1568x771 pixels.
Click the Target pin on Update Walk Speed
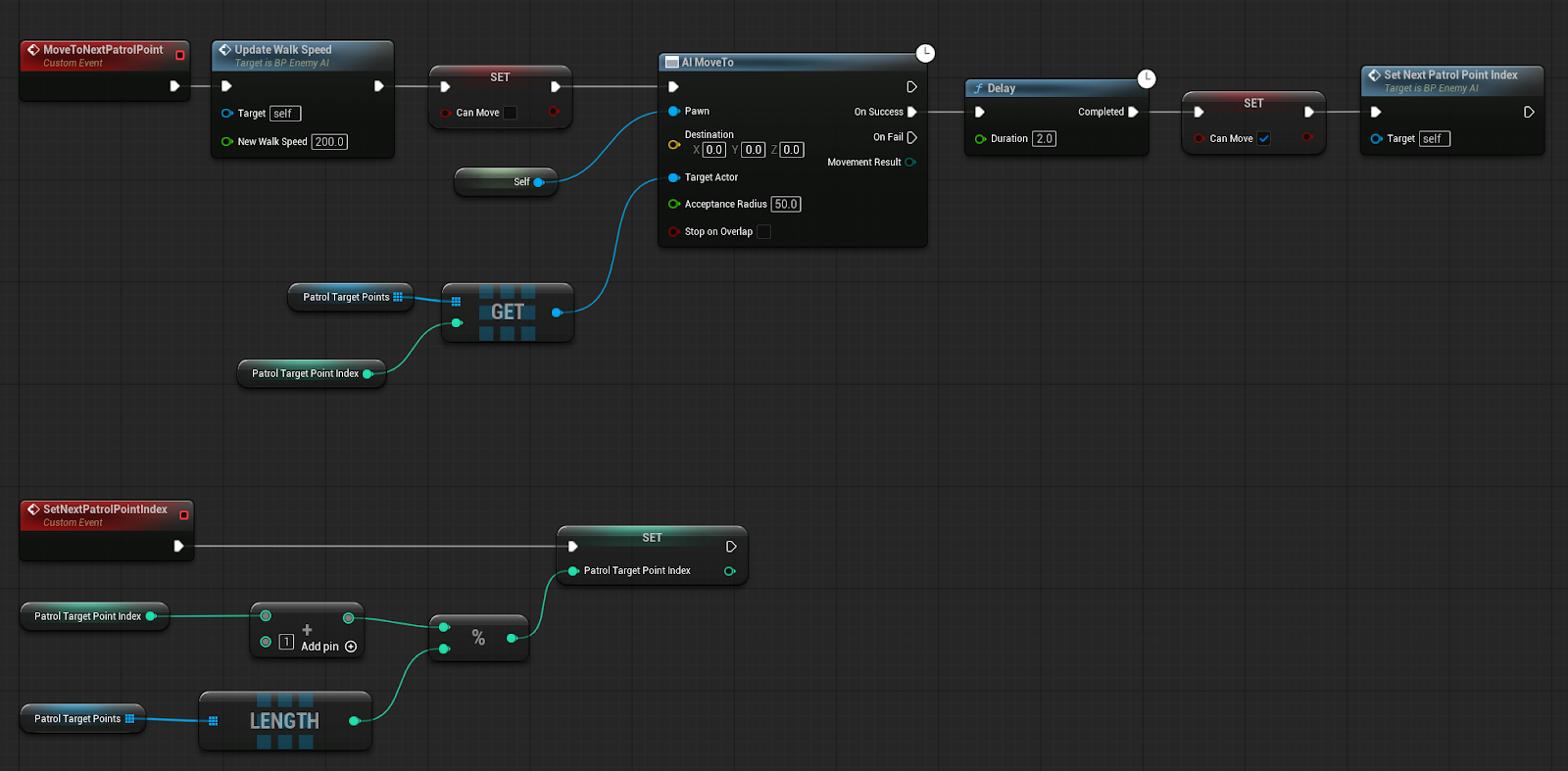[x=227, y=114]
